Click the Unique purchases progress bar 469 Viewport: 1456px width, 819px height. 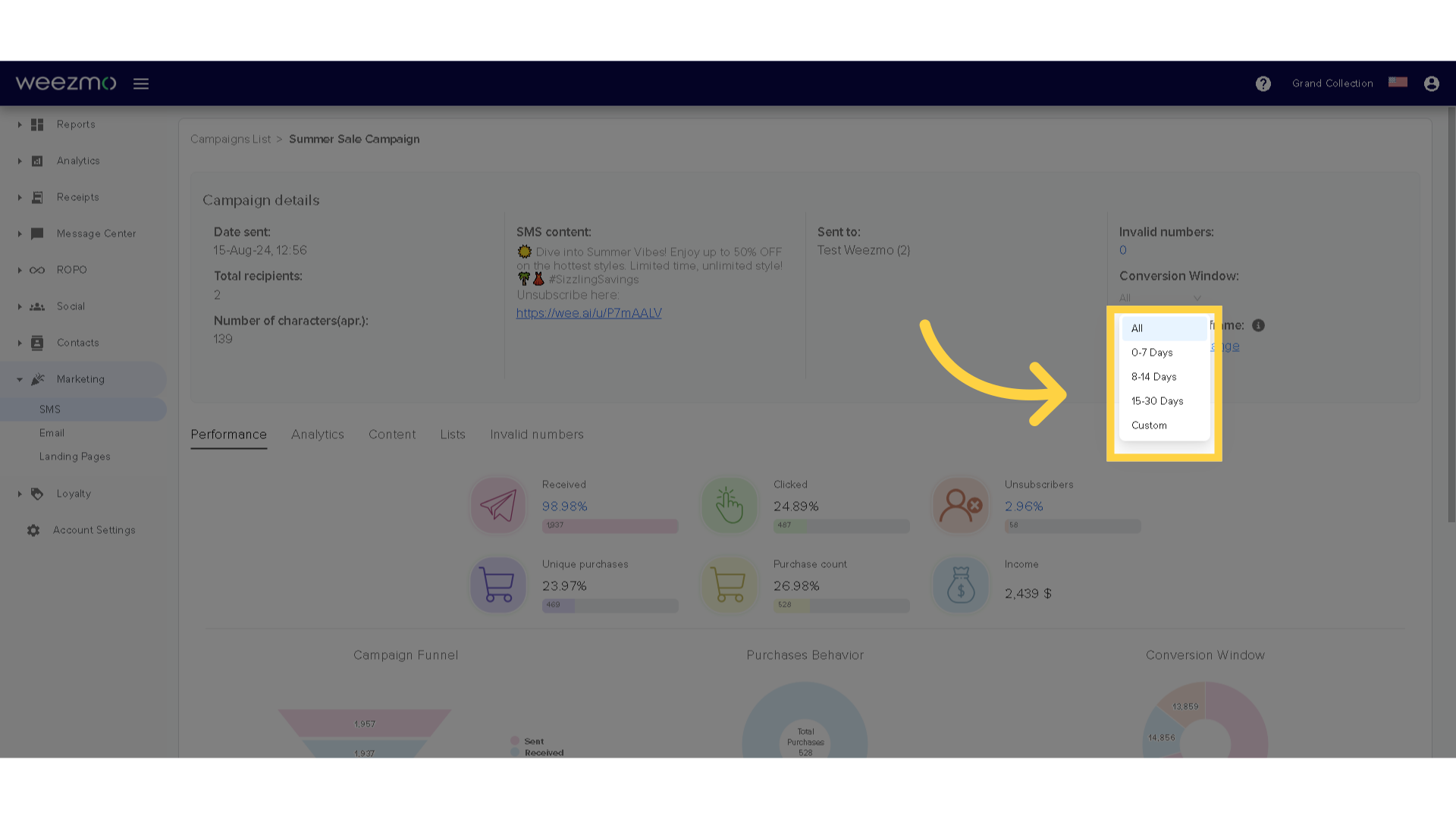[610, 605]
